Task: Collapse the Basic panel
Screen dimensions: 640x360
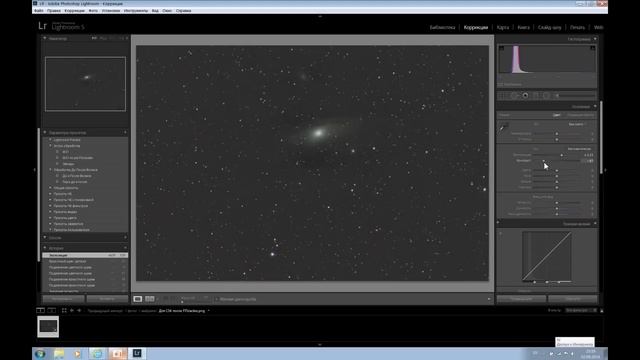Action: pyautogui.click(x=595, y=107)
